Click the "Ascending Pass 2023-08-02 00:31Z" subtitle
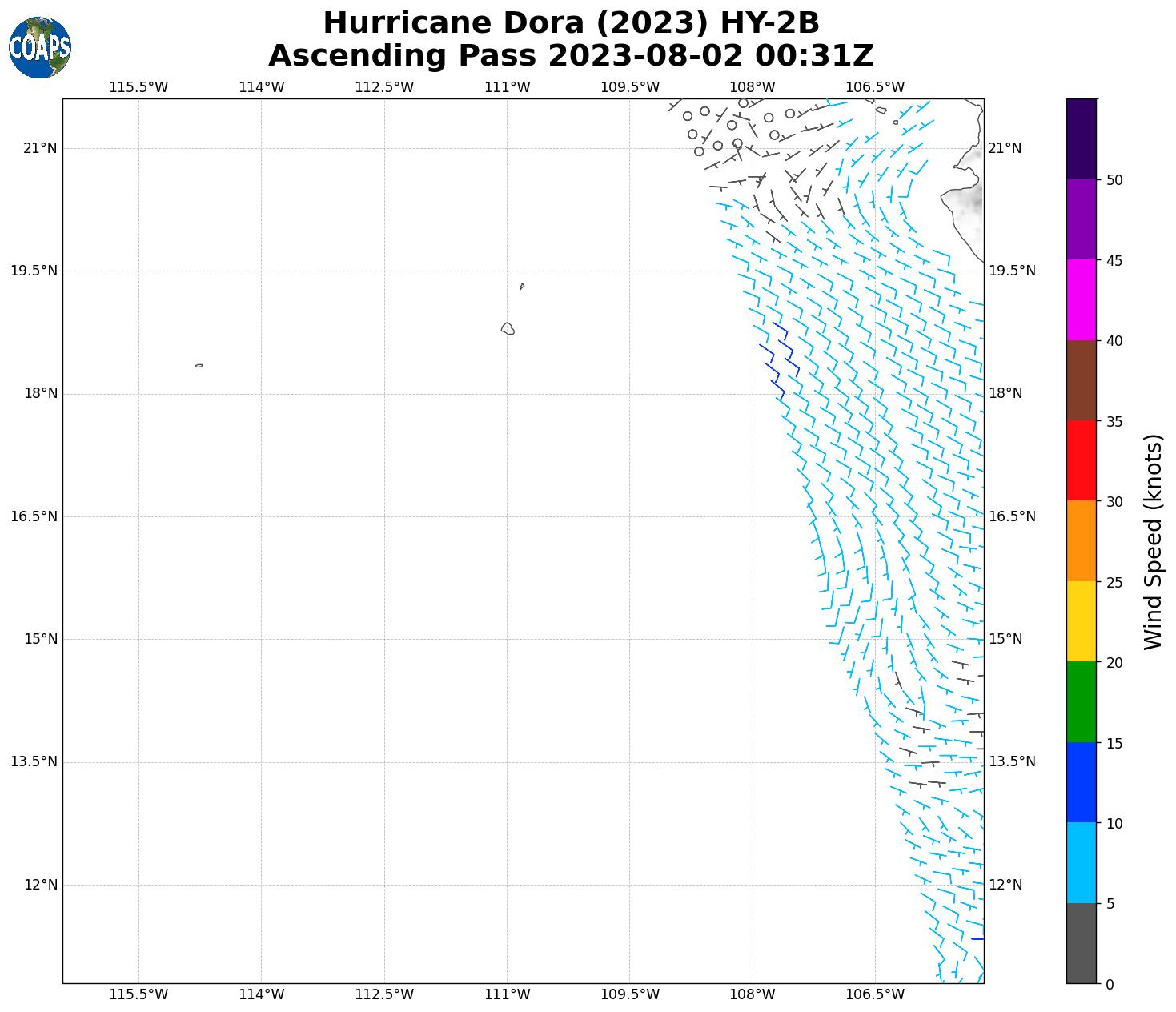1176x1012 pixels. [571, 56]
